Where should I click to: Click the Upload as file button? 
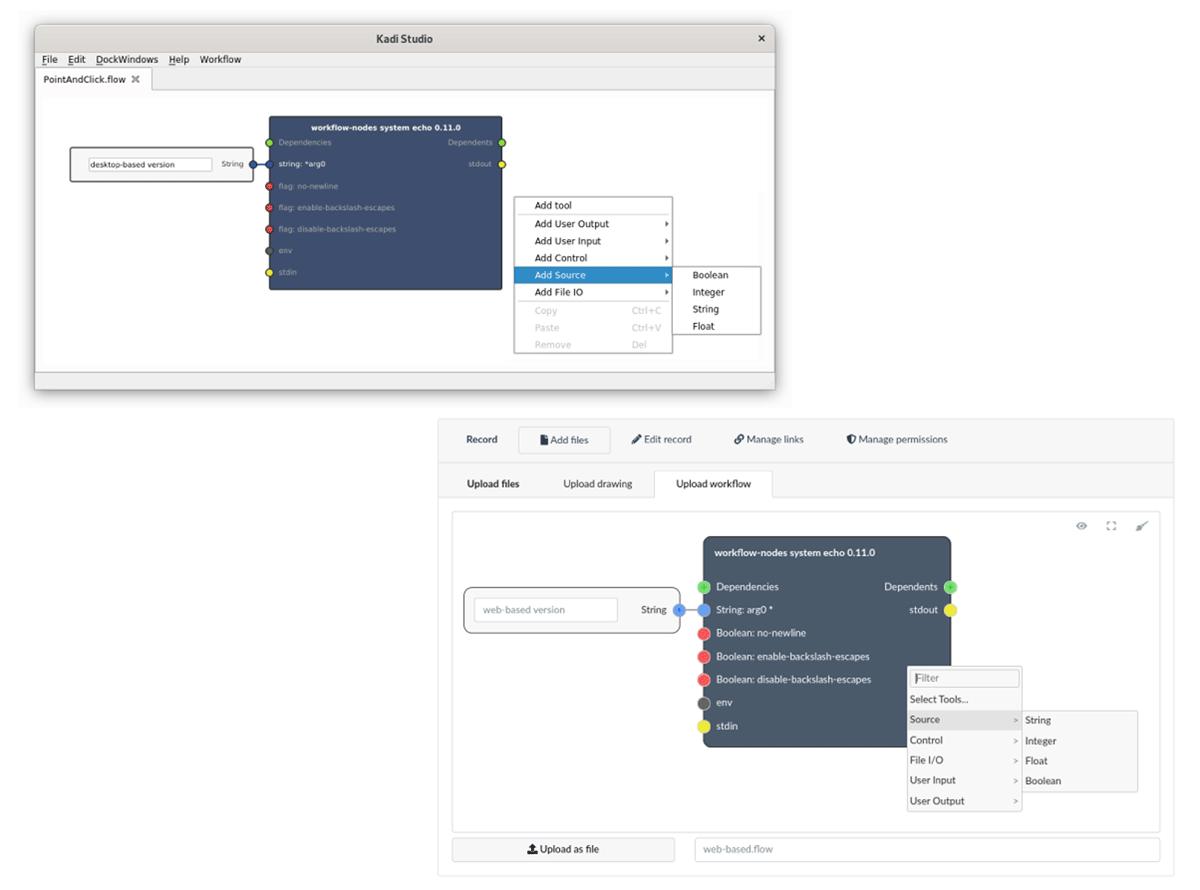tap(563, 850)
